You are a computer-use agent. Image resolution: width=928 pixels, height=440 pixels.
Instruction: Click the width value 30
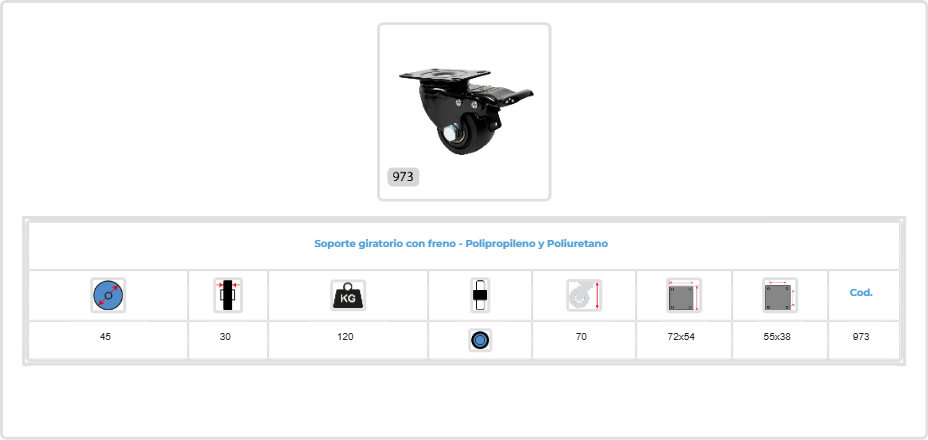pyautogui.click(x=225, y=336)
